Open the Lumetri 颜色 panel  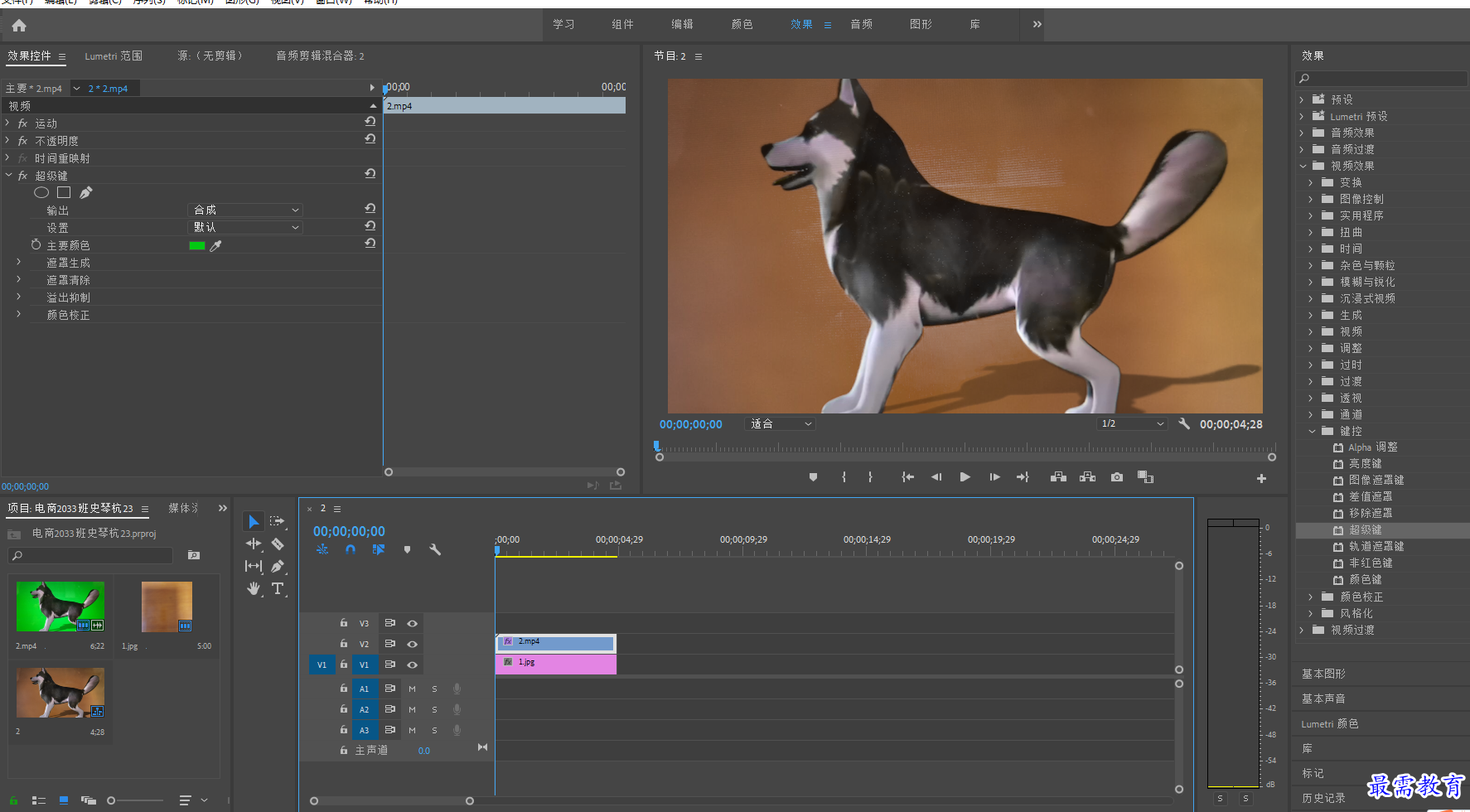point(1330,723)
